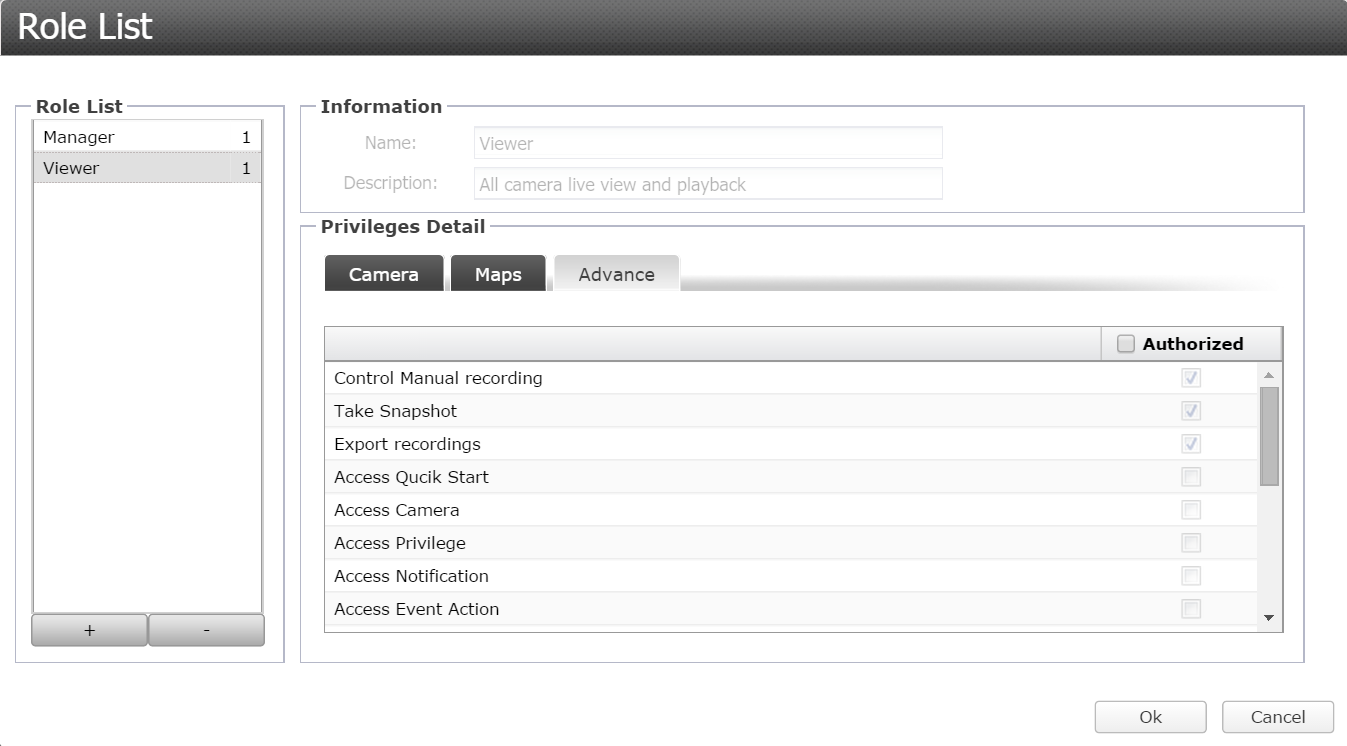
Task: Select the Manager role
Action: click(x=147, y=137)
